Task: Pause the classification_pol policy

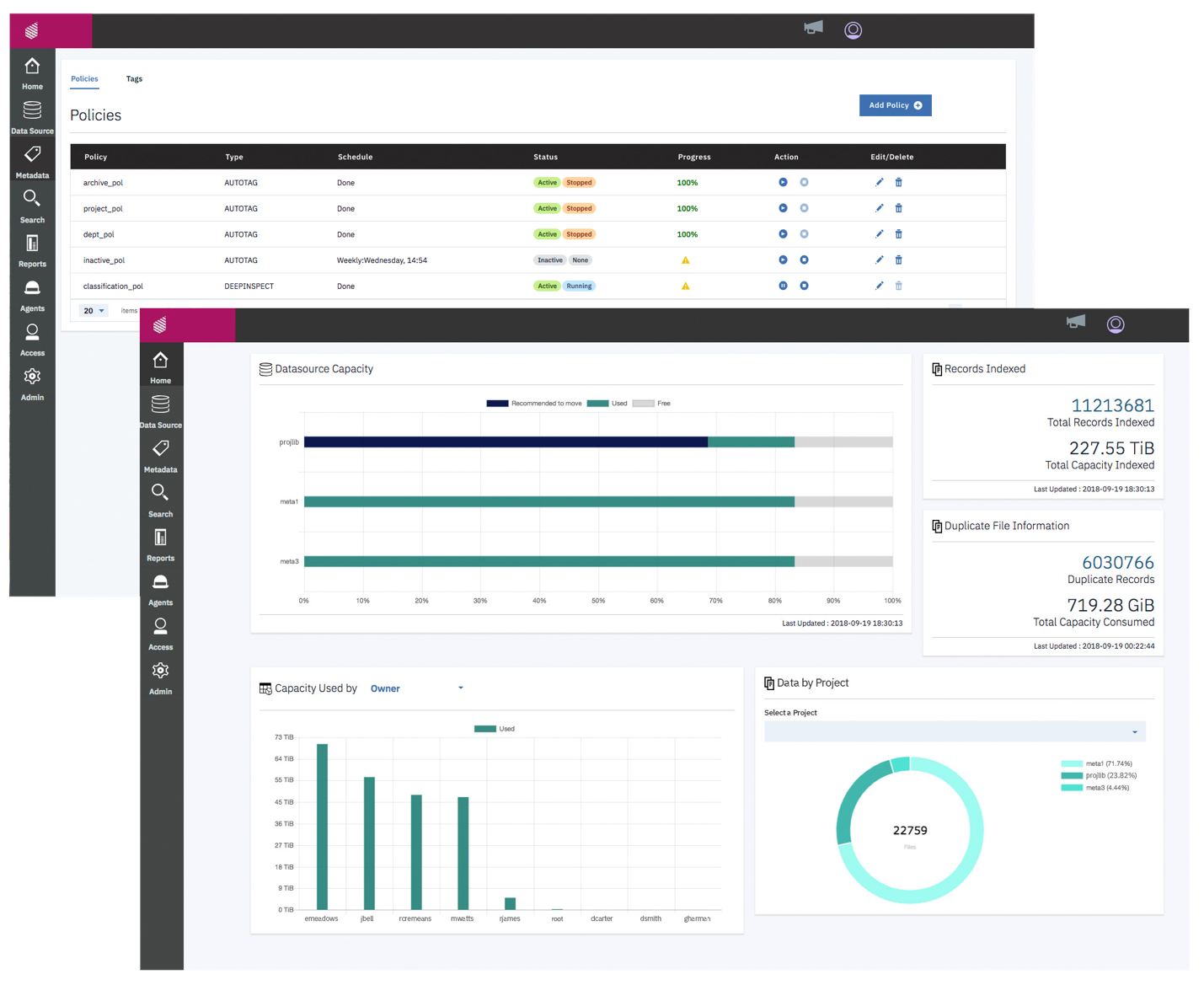Action: (x=783, y=286)
